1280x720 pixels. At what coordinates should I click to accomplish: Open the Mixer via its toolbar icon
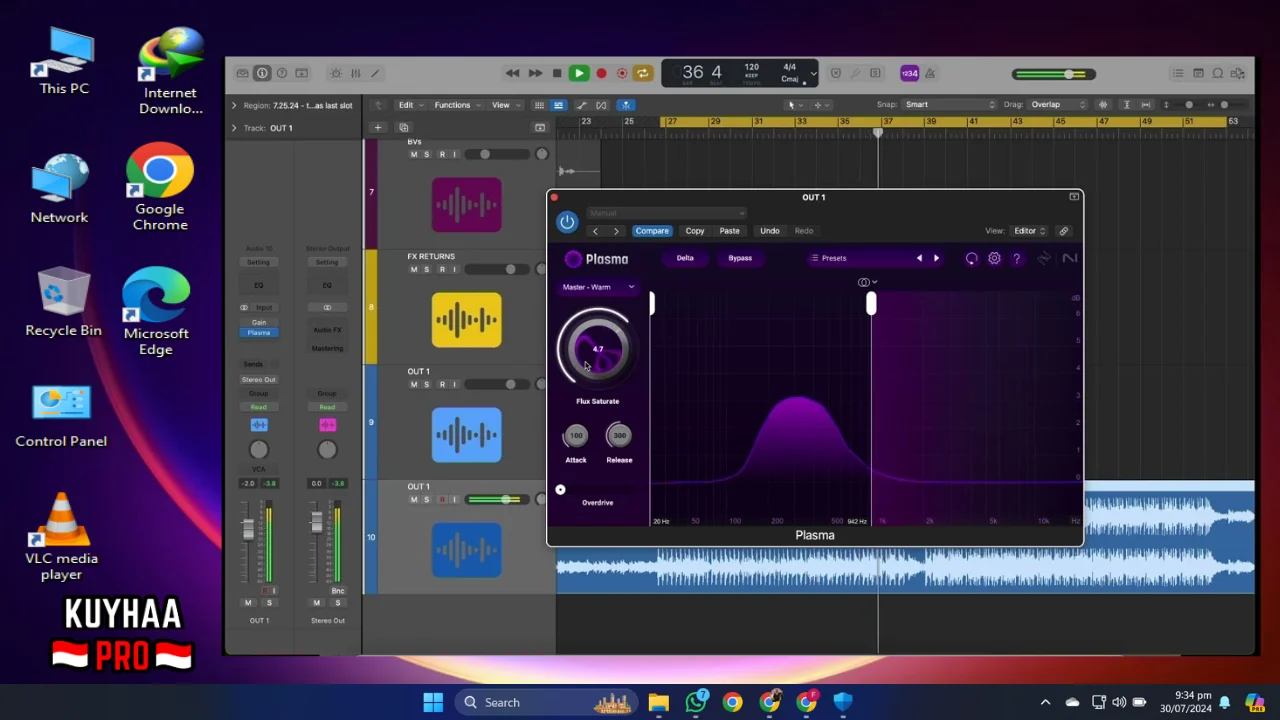pyautogui.click(x=355, y=73)
